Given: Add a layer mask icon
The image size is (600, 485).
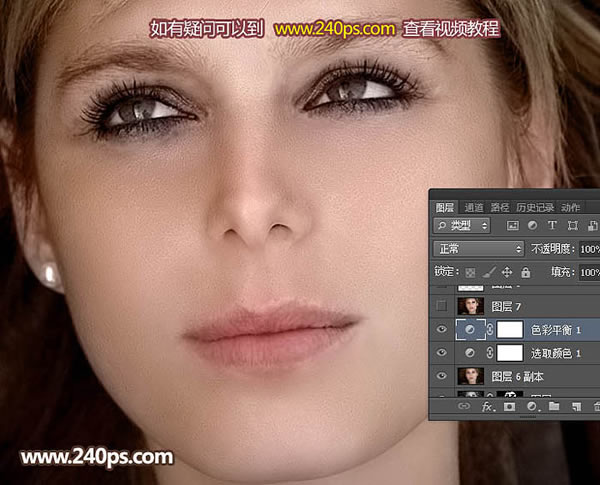Looking at the screenshot, I should (x=509, y=406).
